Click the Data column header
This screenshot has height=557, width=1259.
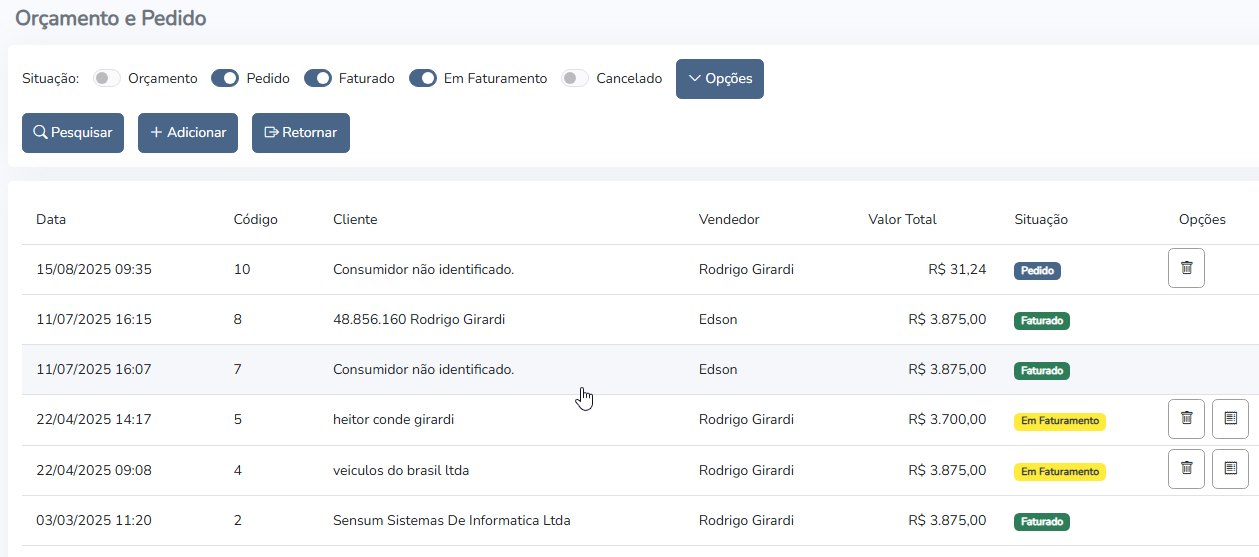click(51, 220)
